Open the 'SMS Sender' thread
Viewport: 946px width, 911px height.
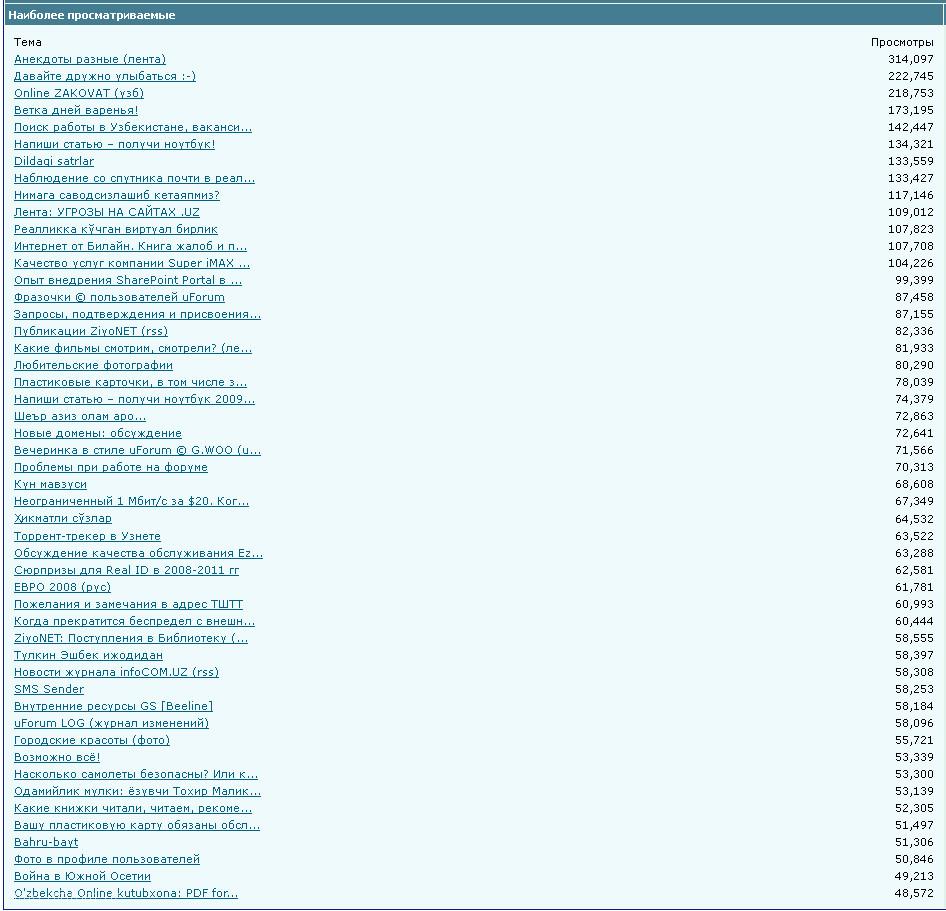coord(49,688)
